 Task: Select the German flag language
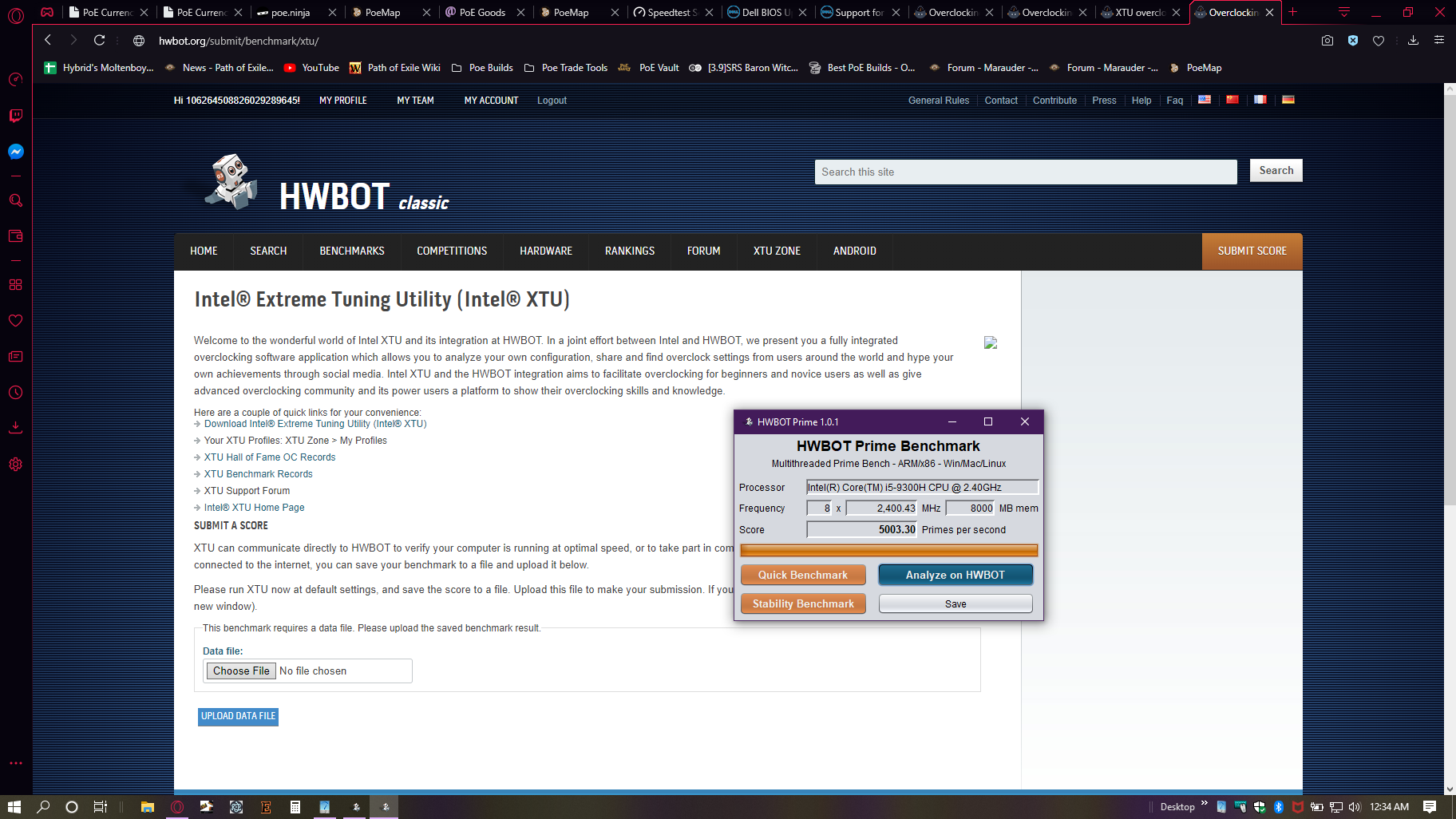coord(1288,100)
